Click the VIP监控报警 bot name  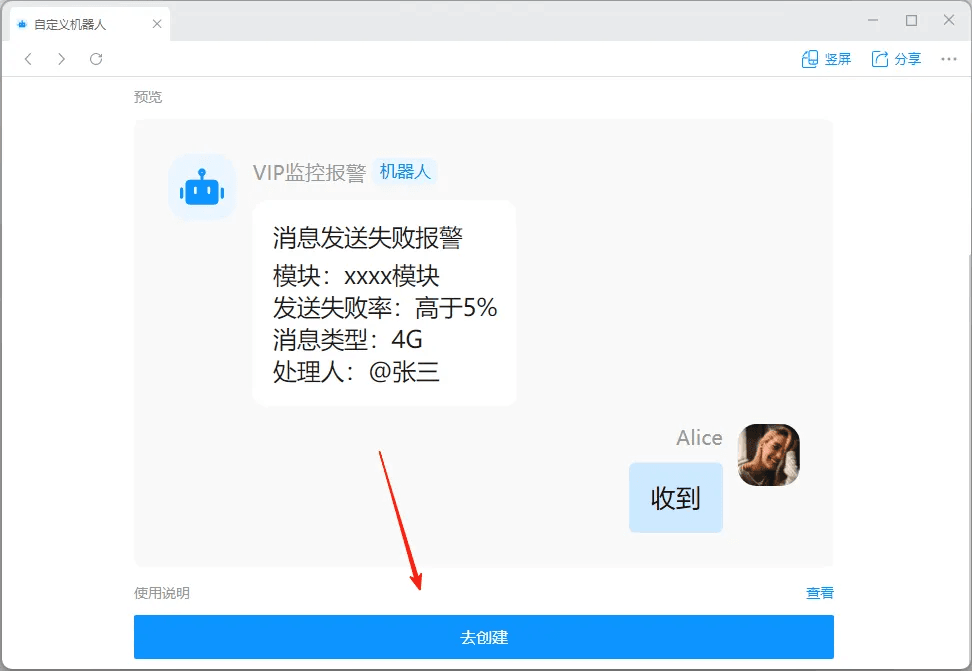pos(309,173)
